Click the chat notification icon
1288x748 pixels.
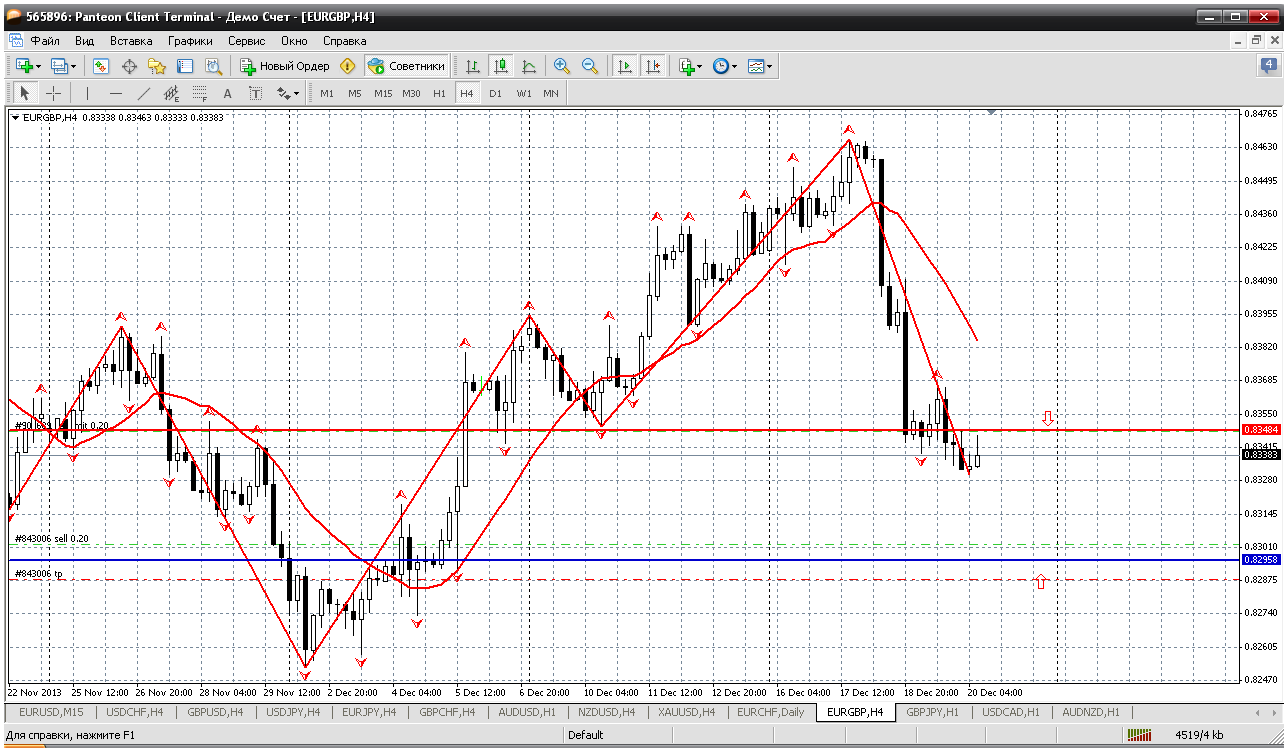pyautogui.click(x=1268, y=66)
